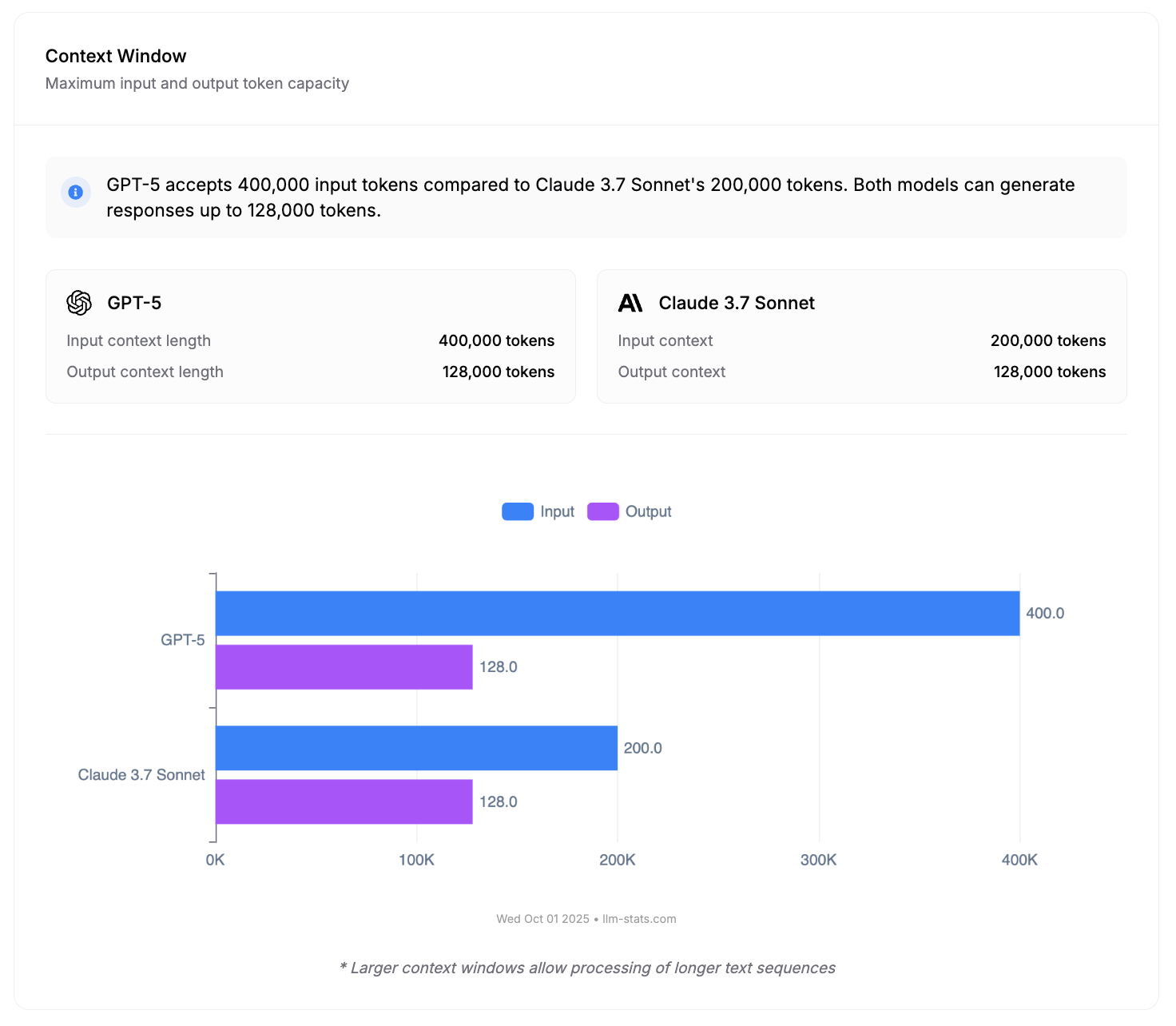
Task: Click the GPT-5 purple output bar
Action: pos(344,667)
